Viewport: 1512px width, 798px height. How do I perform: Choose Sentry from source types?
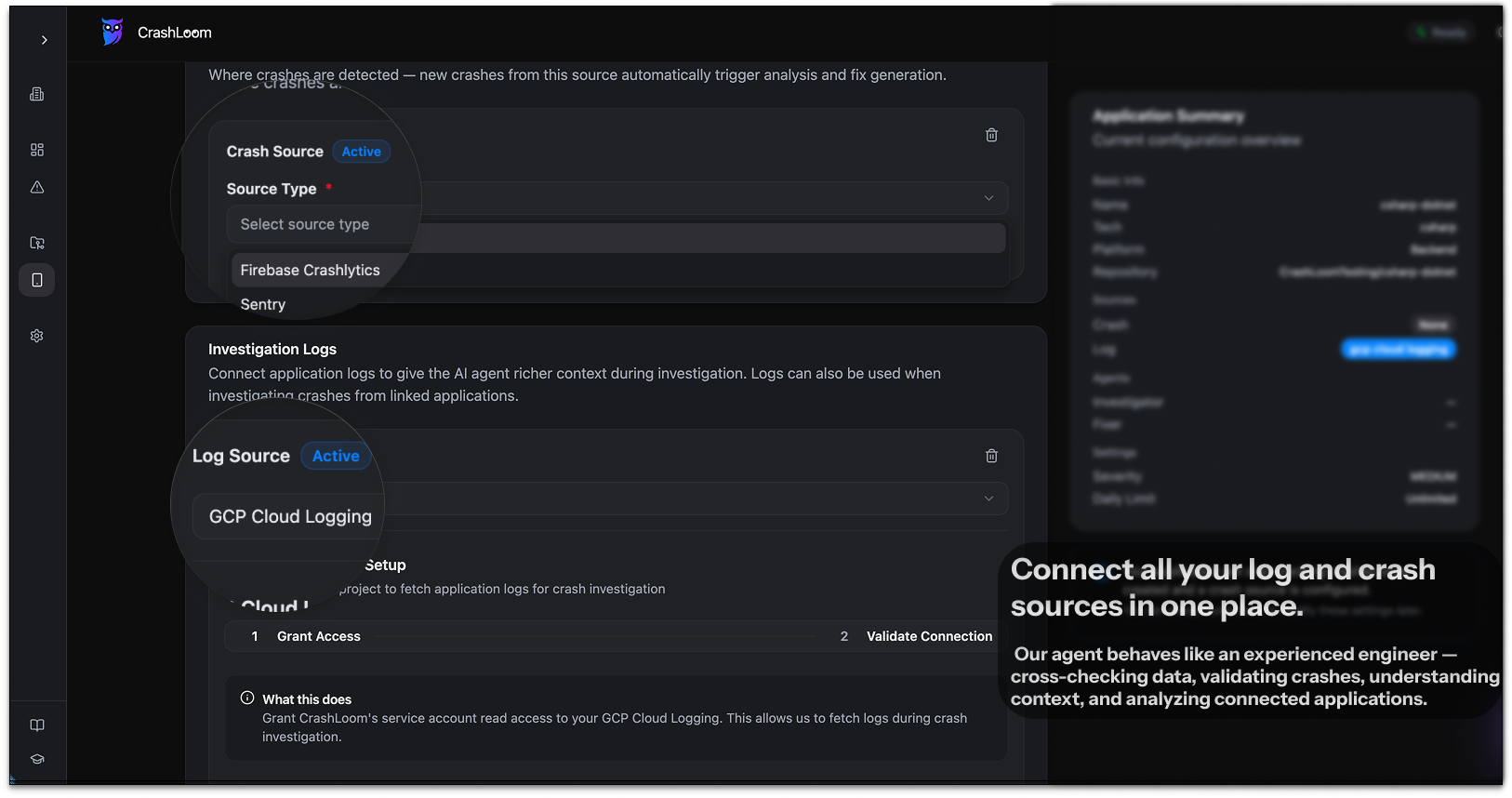(263, 304)
